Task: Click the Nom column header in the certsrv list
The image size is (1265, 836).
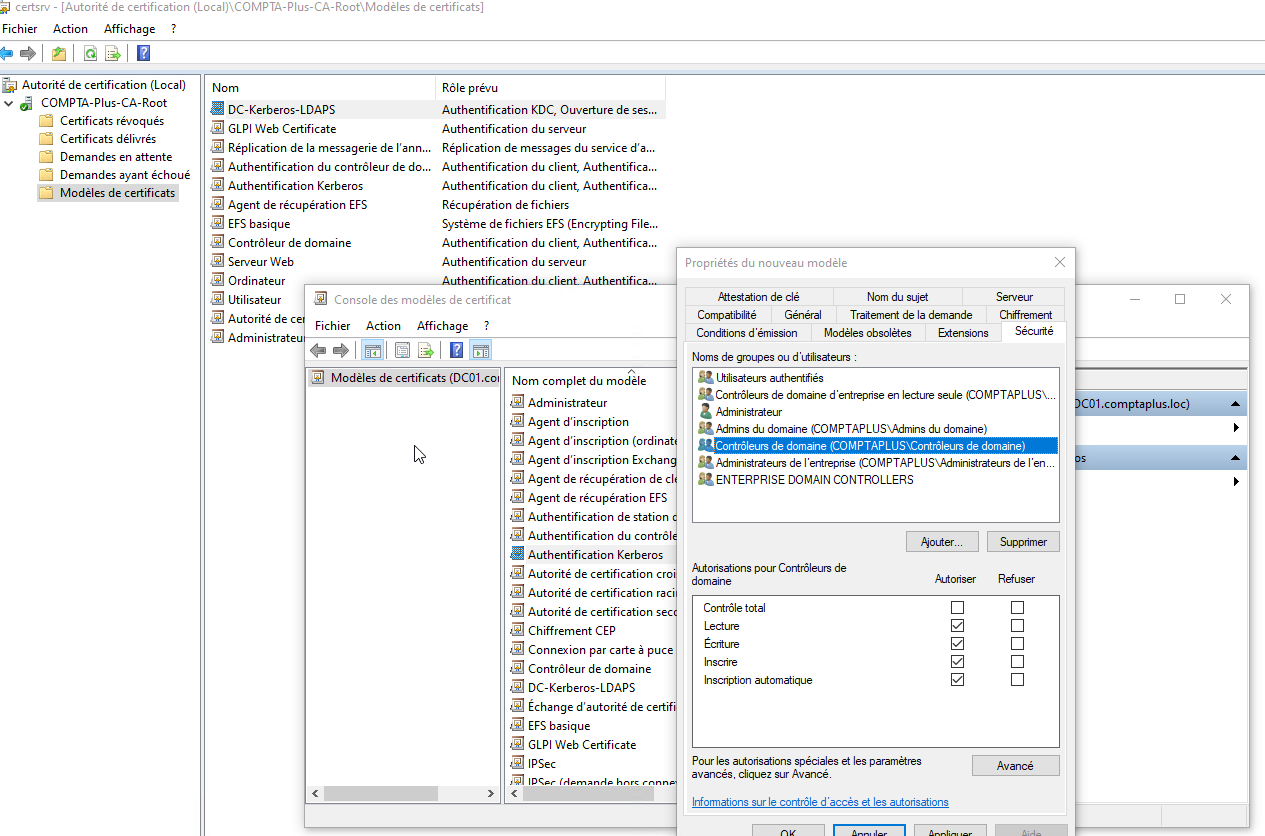Action: (320, 88)
